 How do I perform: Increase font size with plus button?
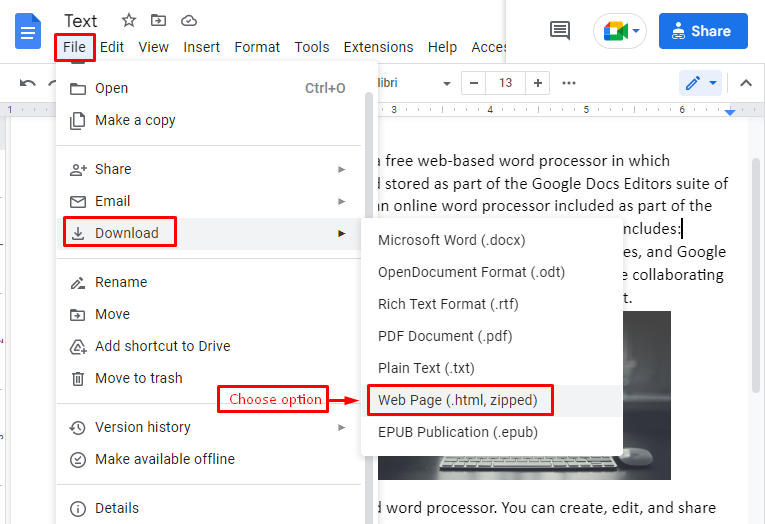pyautogui.click(x=538, y=83)
